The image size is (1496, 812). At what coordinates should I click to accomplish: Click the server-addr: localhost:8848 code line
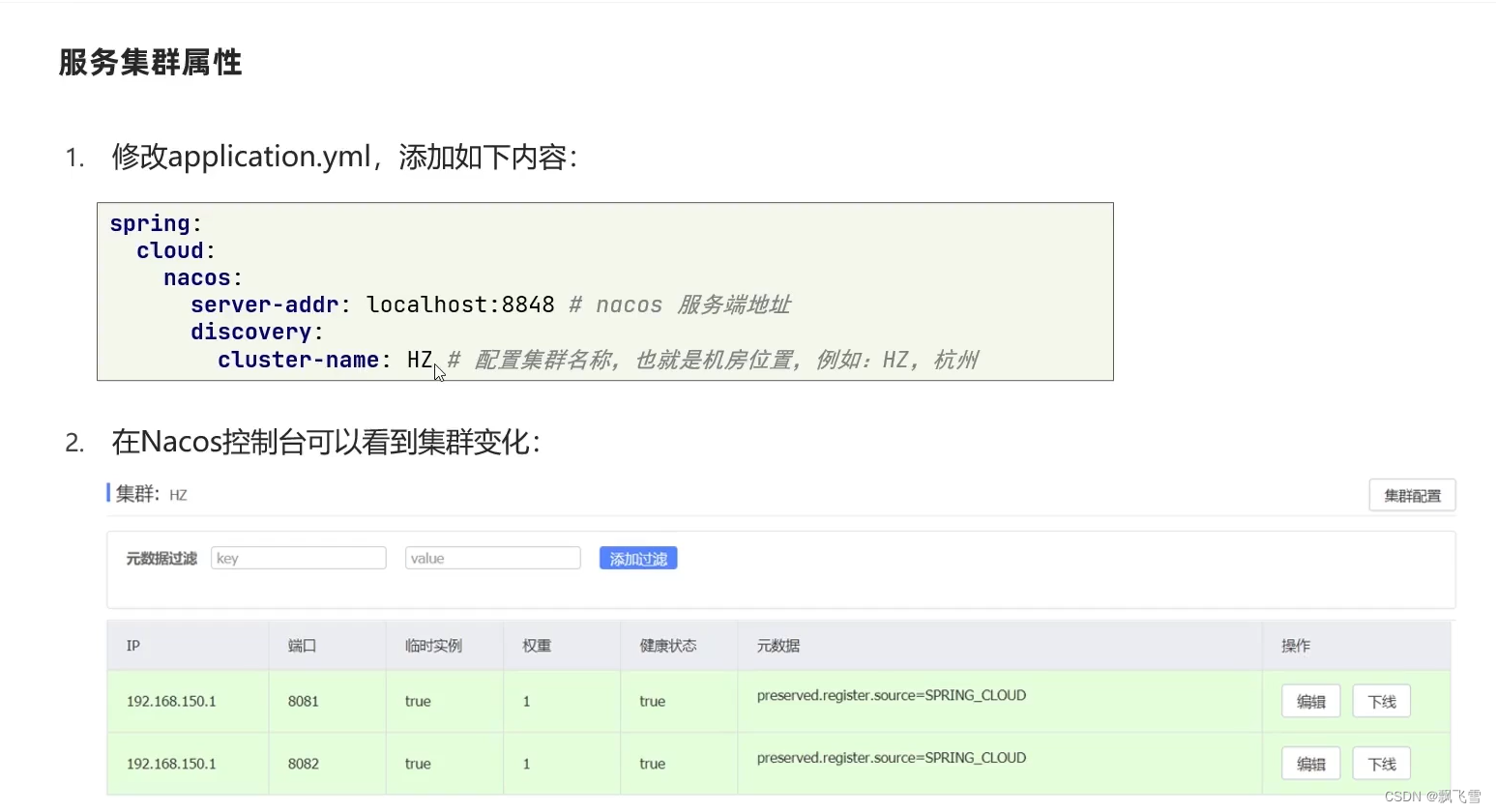490,305
